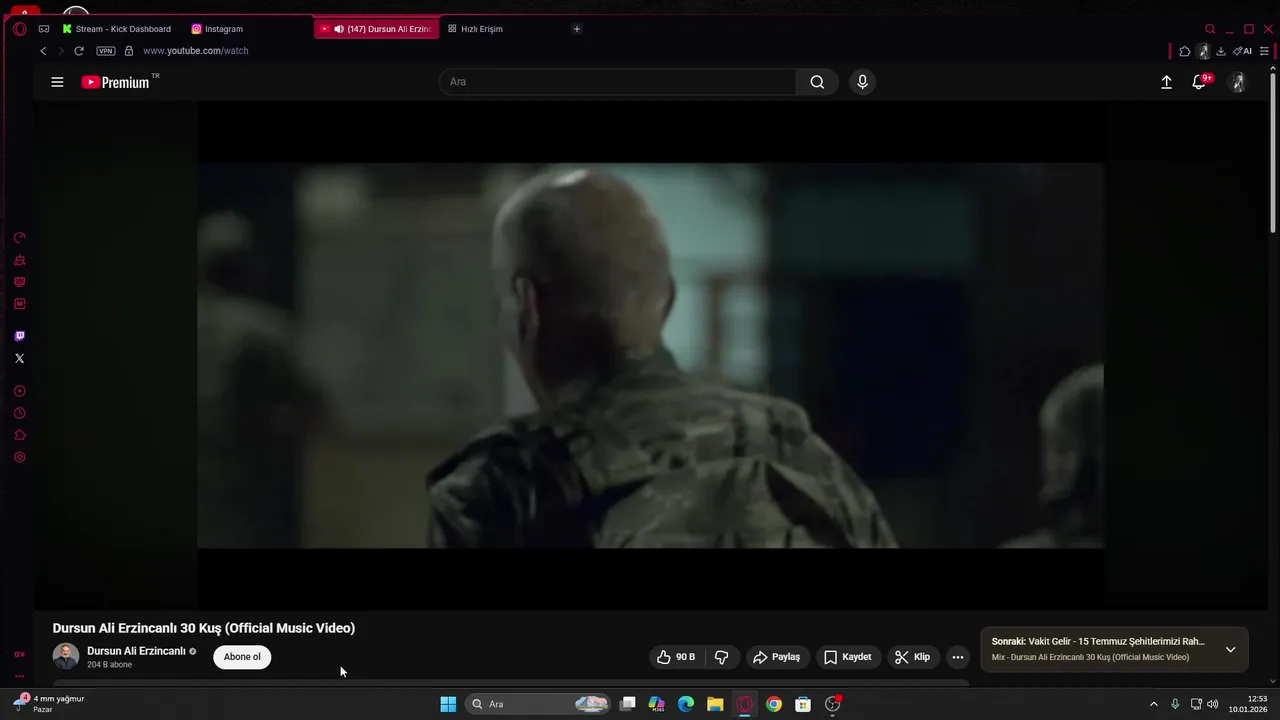This screenshot has height=720, width=1280.
Task: Click the Abone ol subscribe button
Action: (x=242, y=657)
